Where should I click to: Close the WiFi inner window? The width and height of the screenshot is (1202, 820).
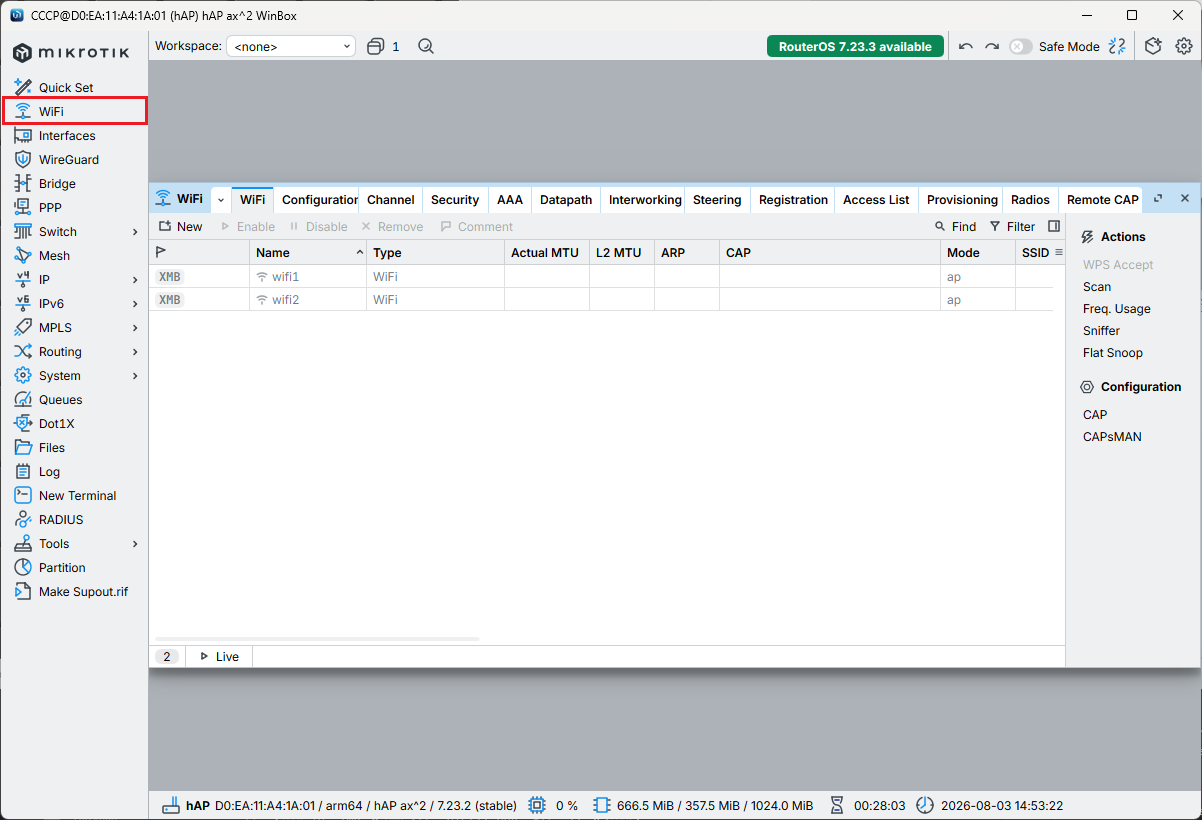click(1185, 199)
